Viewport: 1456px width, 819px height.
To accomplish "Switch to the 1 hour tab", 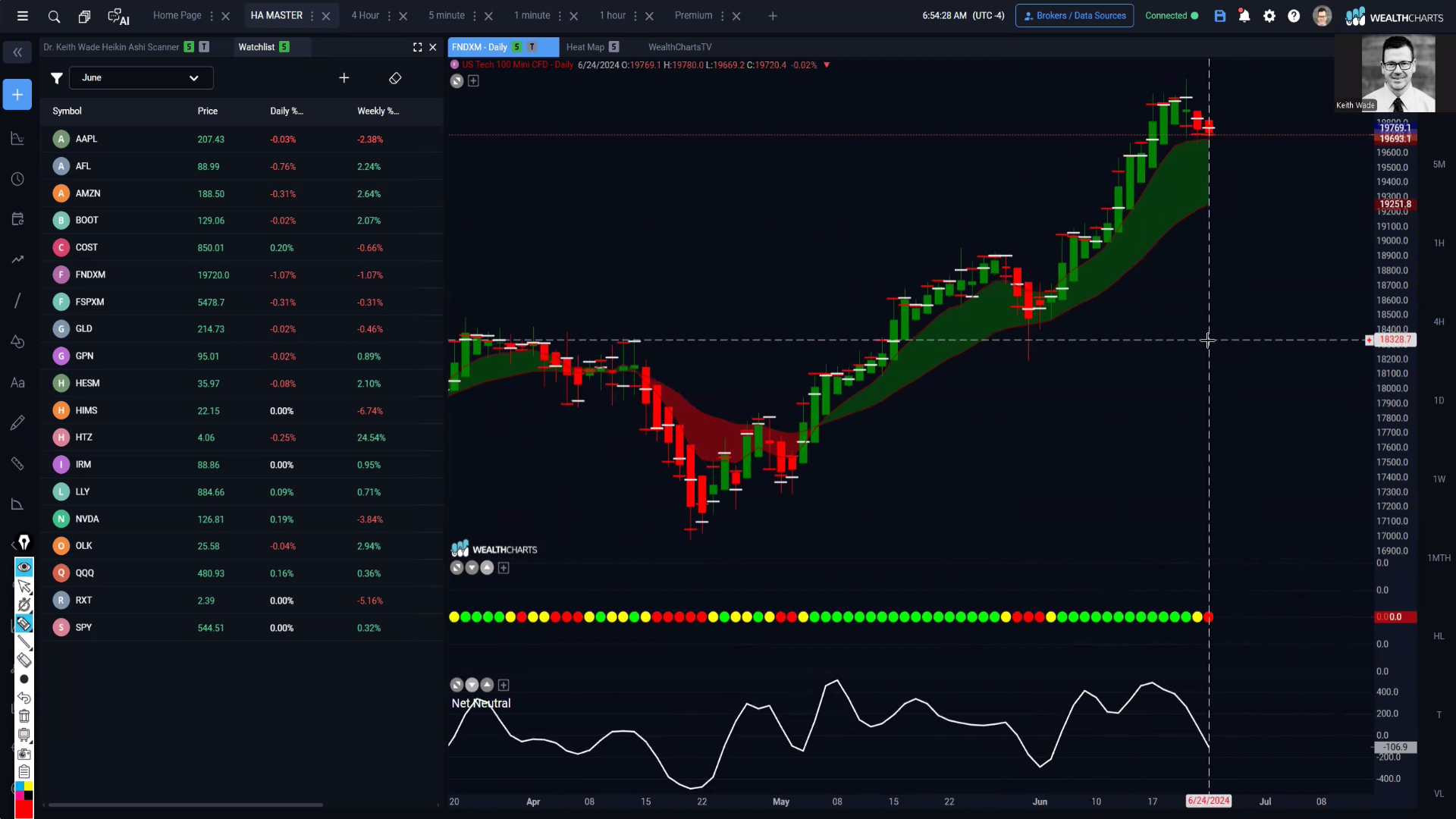I will 613,15.
